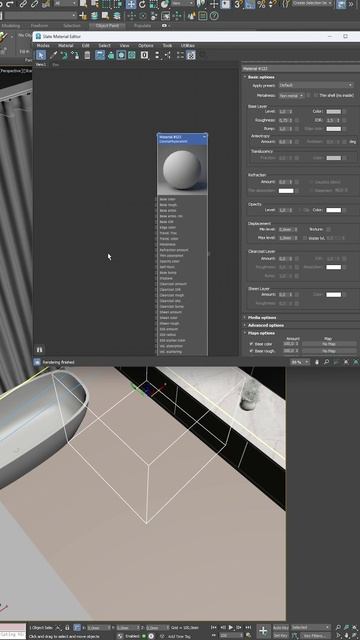Click the Pan tool hand icon
The width and height of the screenshot is (360, 640).
click(317, 362)
